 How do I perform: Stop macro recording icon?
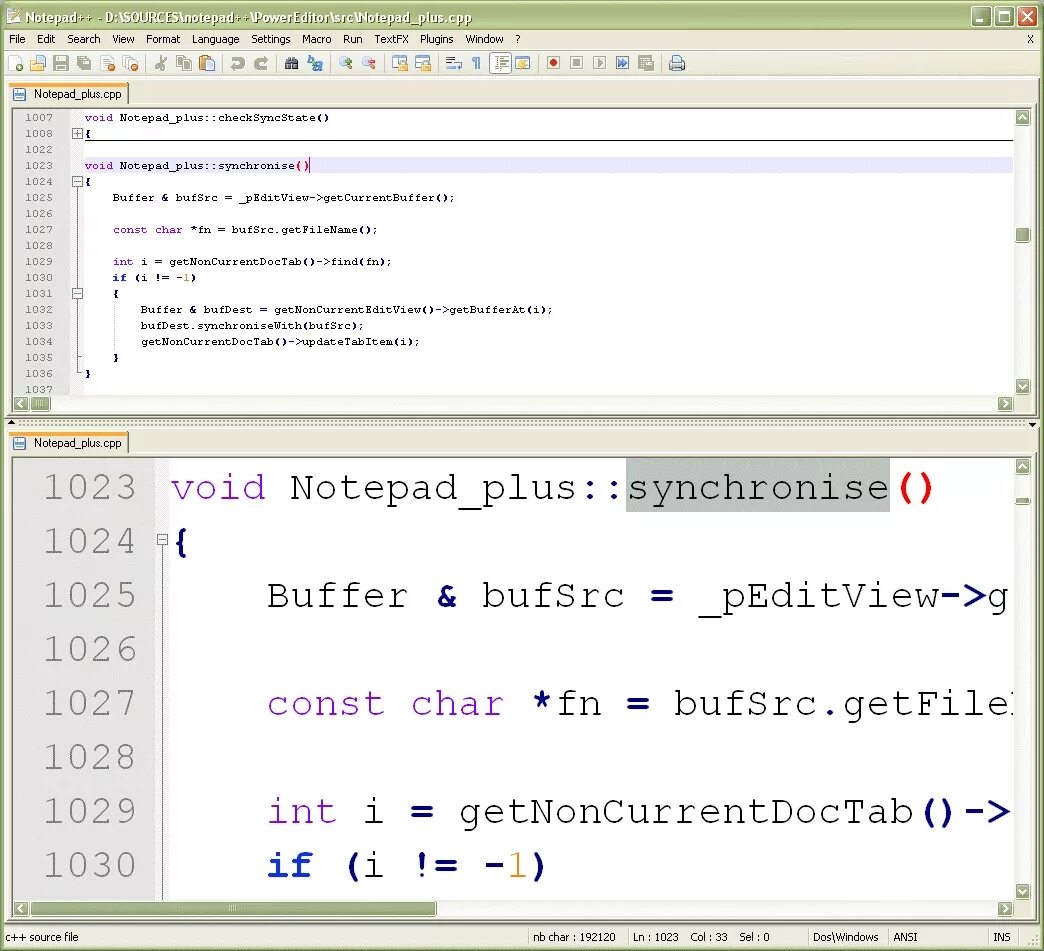tap(577, 64)
